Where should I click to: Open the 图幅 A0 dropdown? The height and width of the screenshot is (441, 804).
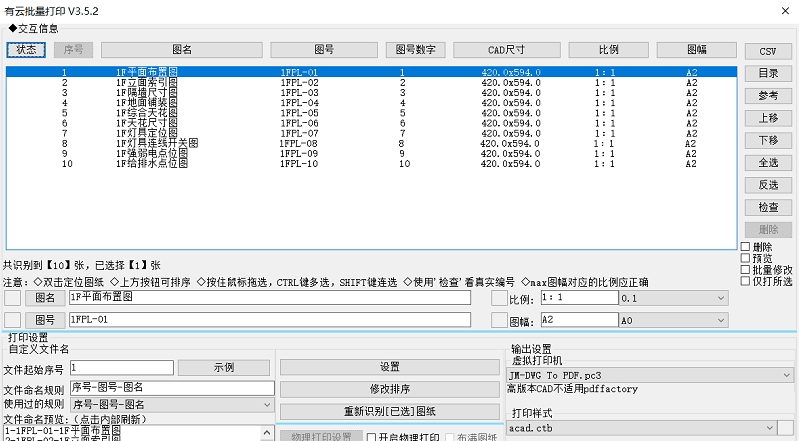click(x=673, y=320)
